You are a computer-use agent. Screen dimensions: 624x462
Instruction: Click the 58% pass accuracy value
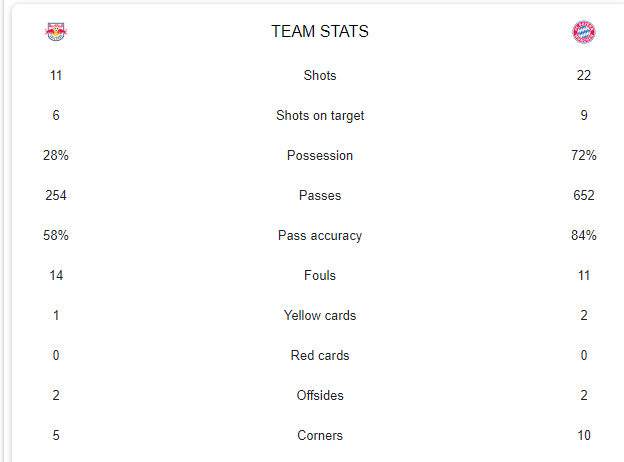(56, 236)
